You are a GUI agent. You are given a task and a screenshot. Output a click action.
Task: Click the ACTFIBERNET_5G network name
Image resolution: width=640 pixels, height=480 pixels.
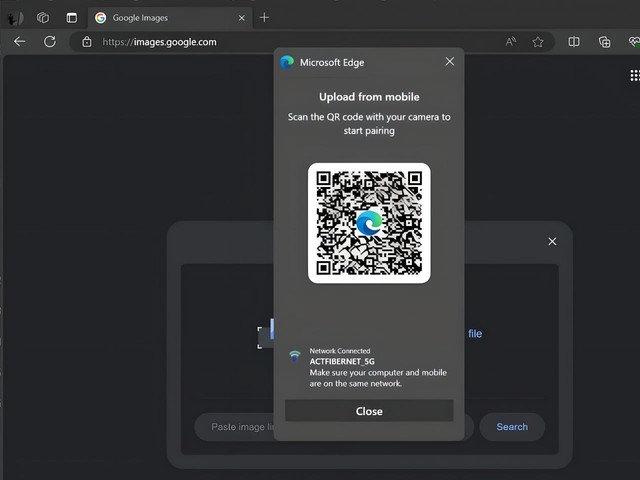[342, 361]
